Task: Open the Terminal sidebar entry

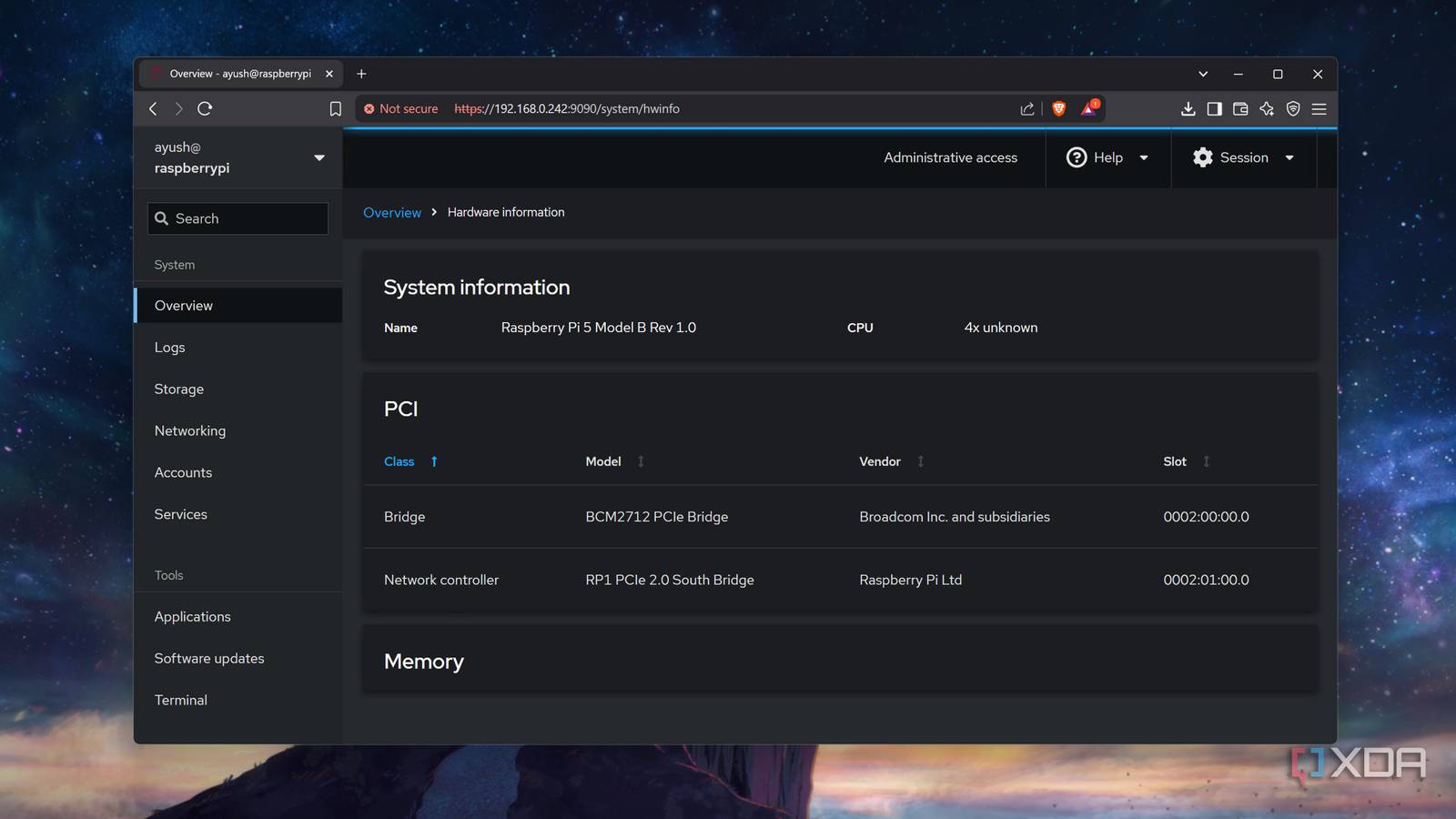Action: tap(180, 700)
